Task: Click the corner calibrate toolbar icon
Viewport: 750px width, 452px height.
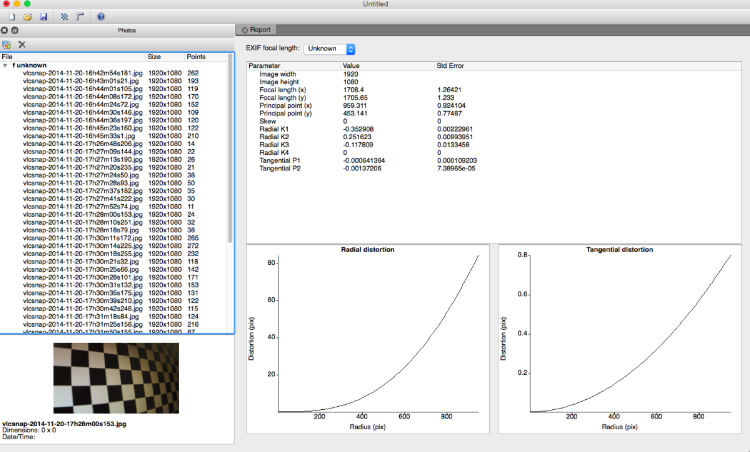Action: [x=80, y=17]
